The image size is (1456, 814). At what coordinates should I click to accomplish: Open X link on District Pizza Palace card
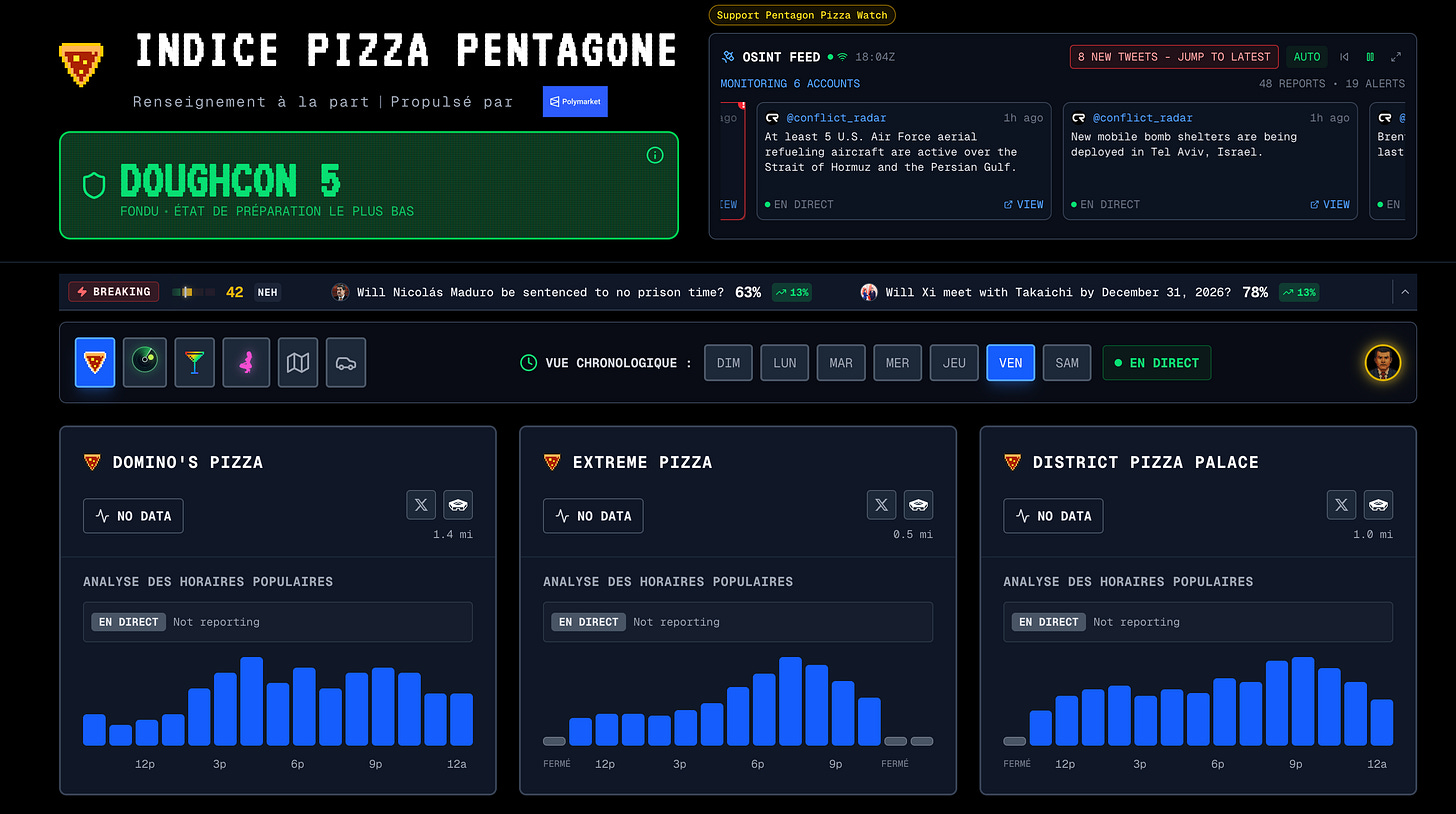pyautogui.click(x=1341, y=505)
